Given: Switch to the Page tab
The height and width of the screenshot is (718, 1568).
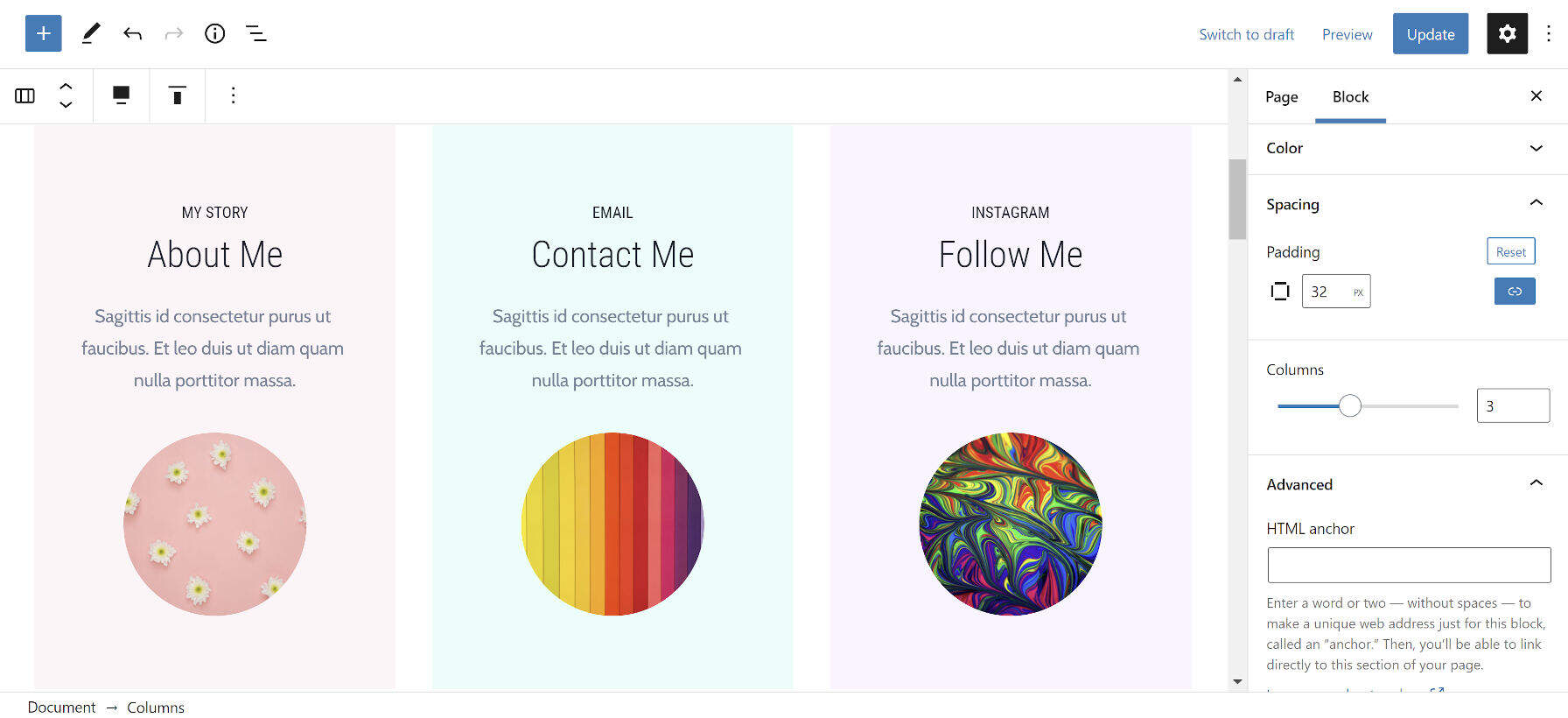Looking at the screenshot, I should tap(1281, 96).
